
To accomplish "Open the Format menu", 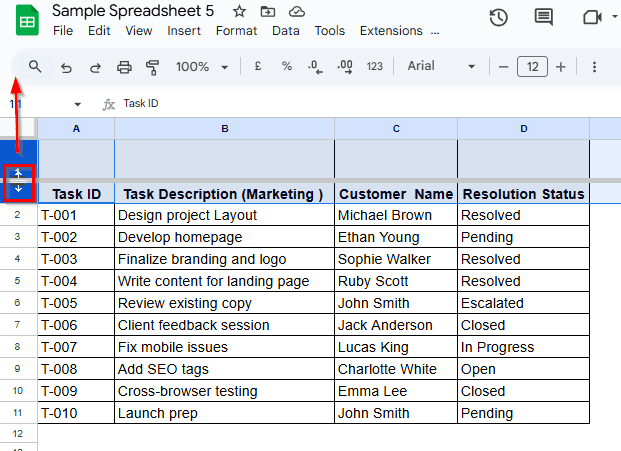I will [x=236, y=31].
